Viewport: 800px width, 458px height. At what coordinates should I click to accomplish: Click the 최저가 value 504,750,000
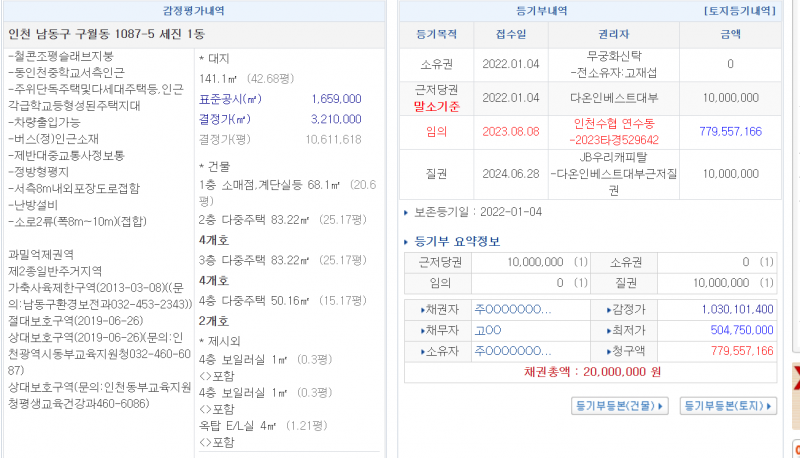[739, 330]
